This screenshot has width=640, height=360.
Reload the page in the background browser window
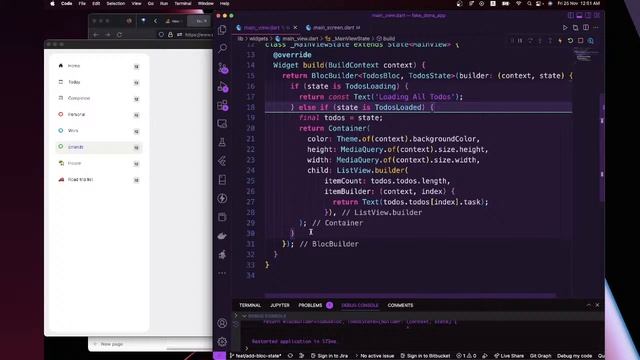(119, 35)
